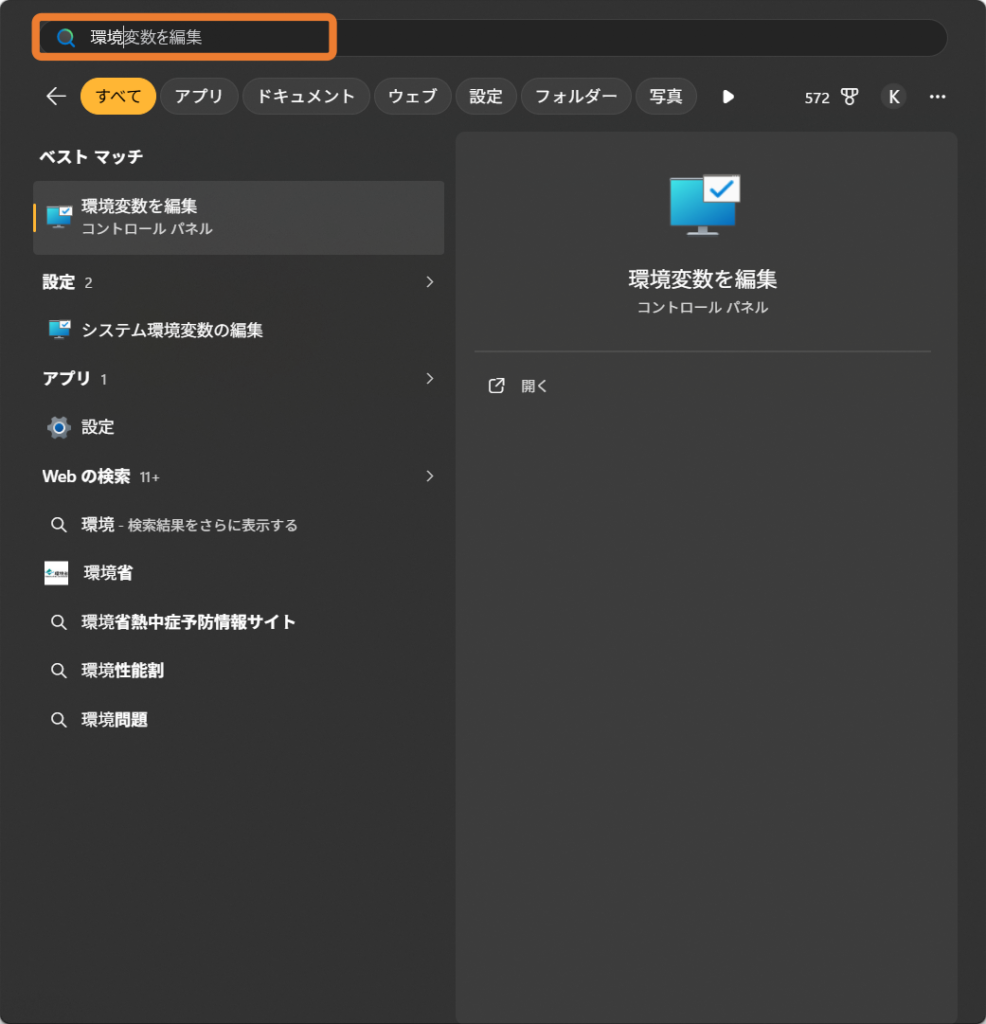This screenshot has width=986, height=1024.
Task: Switch to the ドキュメント filter tab
Action: click(x=306, y=97)
